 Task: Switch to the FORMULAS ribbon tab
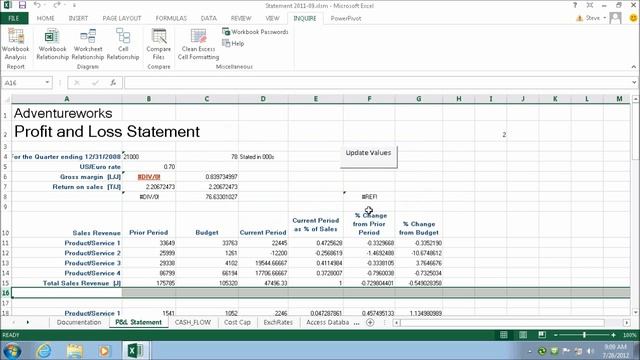[171, 18]
